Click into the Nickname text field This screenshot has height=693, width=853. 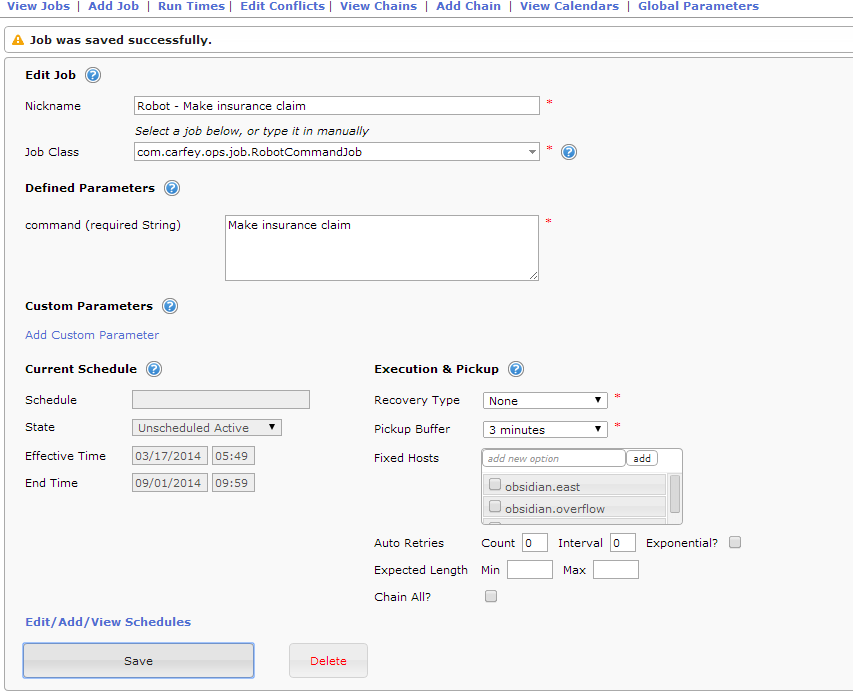click(336, 106)
